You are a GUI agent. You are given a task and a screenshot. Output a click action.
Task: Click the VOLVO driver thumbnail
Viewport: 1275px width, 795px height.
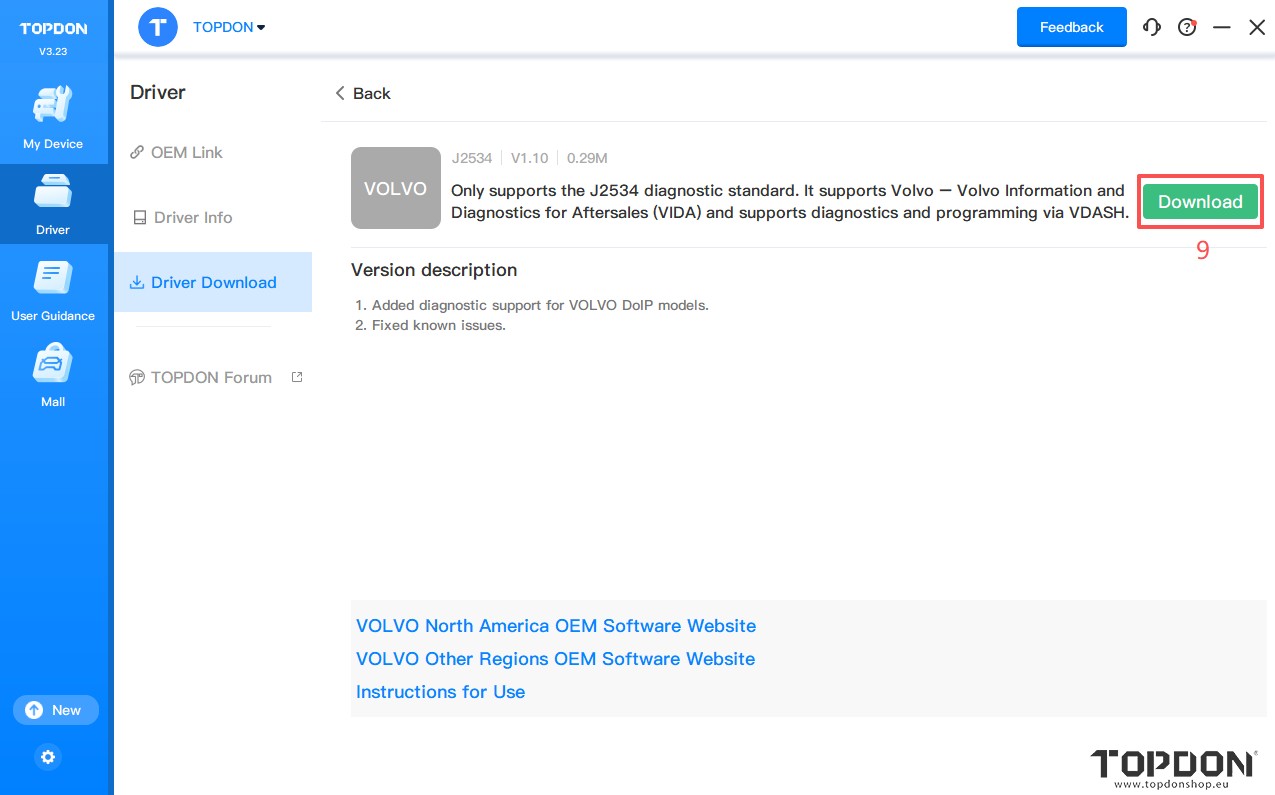coord(396,188)
